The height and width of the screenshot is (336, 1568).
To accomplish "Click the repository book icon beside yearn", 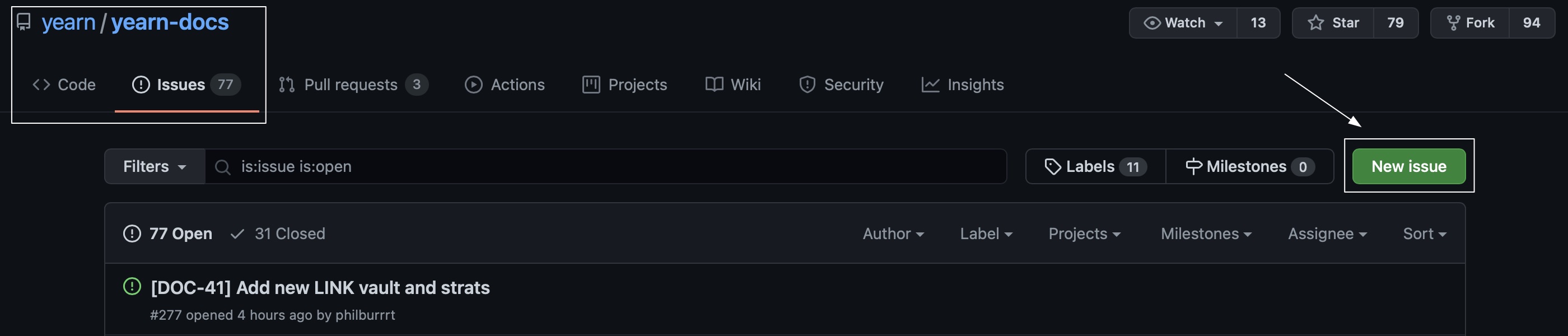I will 24,22.
